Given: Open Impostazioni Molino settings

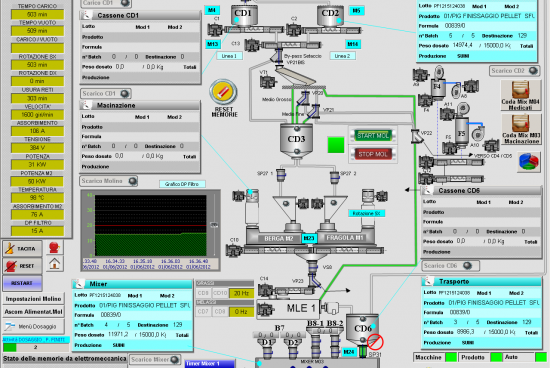Looking at the screenshot, I should point(34,299).
